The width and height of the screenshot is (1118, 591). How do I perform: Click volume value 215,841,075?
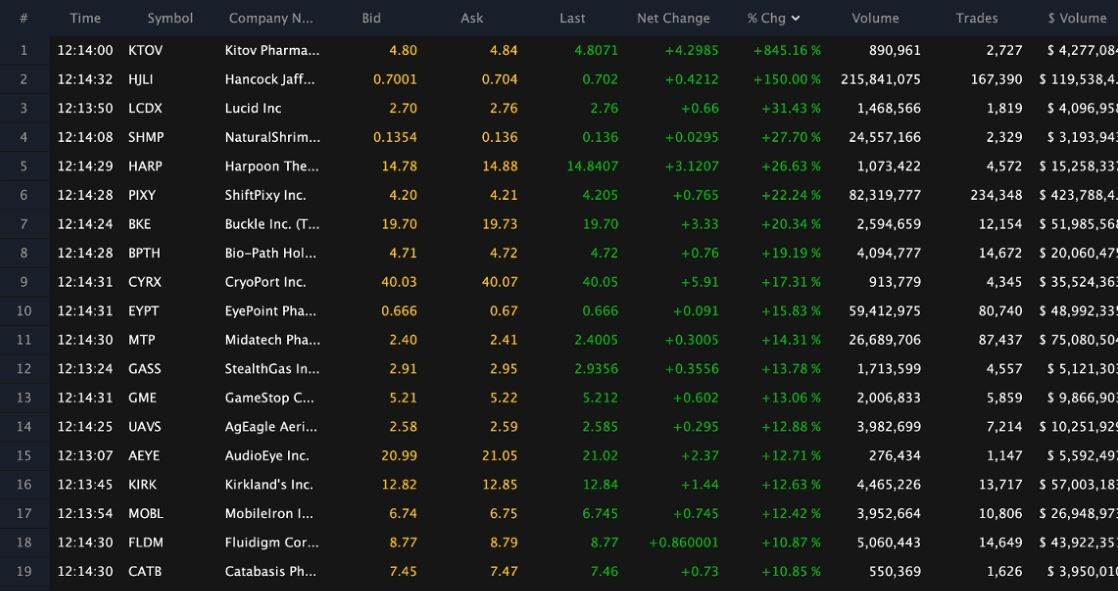[x=881, y=80]
